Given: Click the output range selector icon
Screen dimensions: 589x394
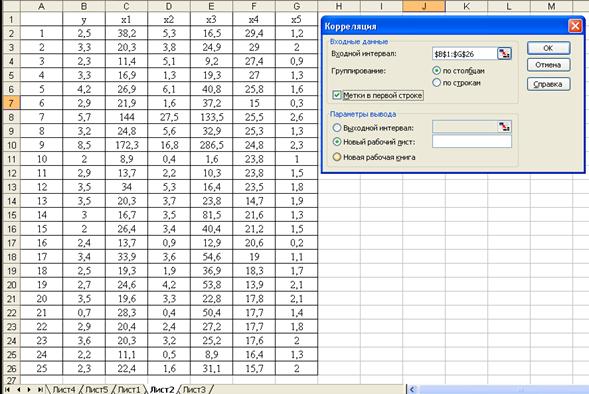Looking at the screenshot, I should pyautogui.click(x=504, y=127).
